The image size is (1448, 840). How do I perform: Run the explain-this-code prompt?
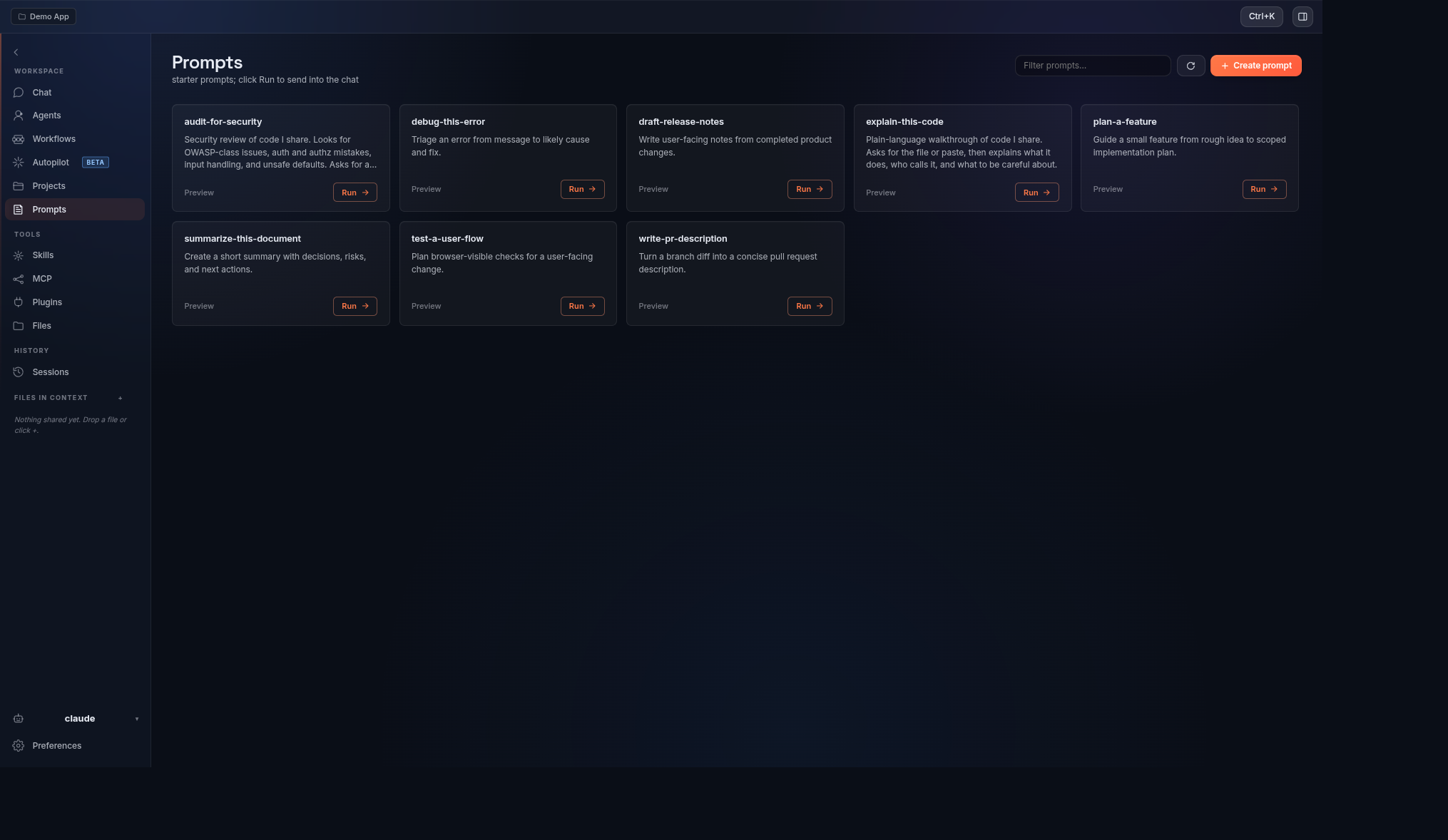pyautogui.click(x=1036, y=193)
